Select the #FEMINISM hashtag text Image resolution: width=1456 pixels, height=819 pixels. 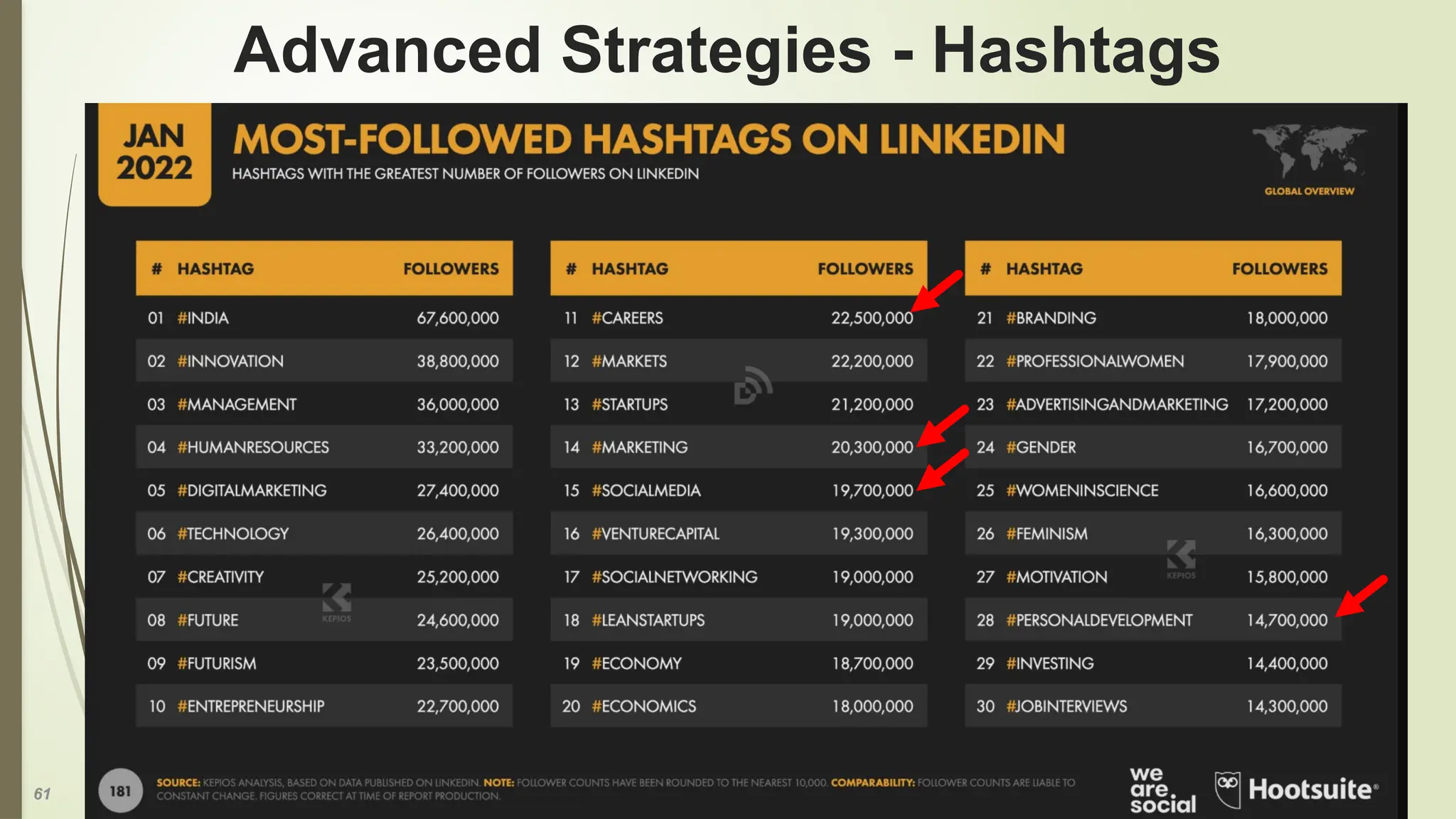pos(1046,534)
